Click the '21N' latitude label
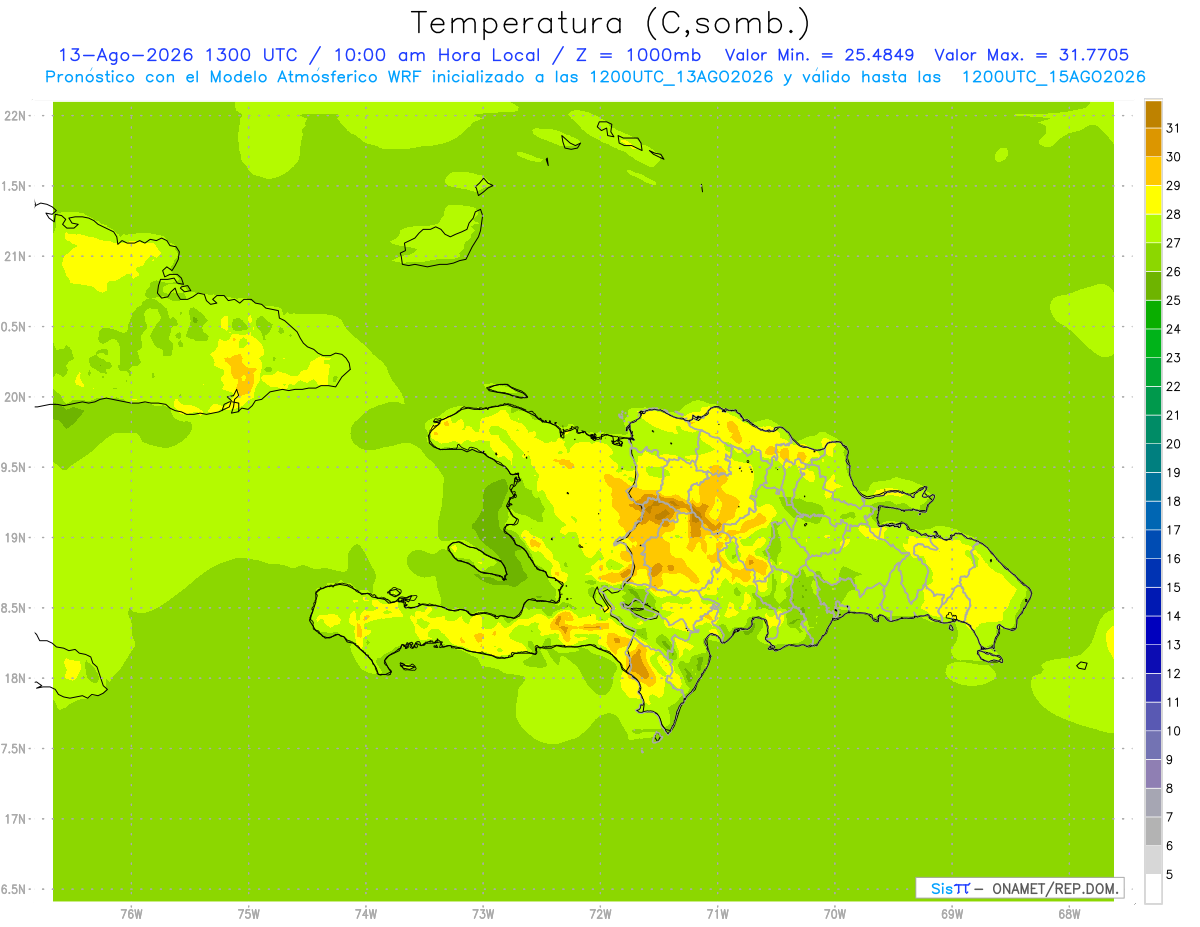Viewport: 1200px width, 927px height. pyautogui.click(x=15, y=256)
